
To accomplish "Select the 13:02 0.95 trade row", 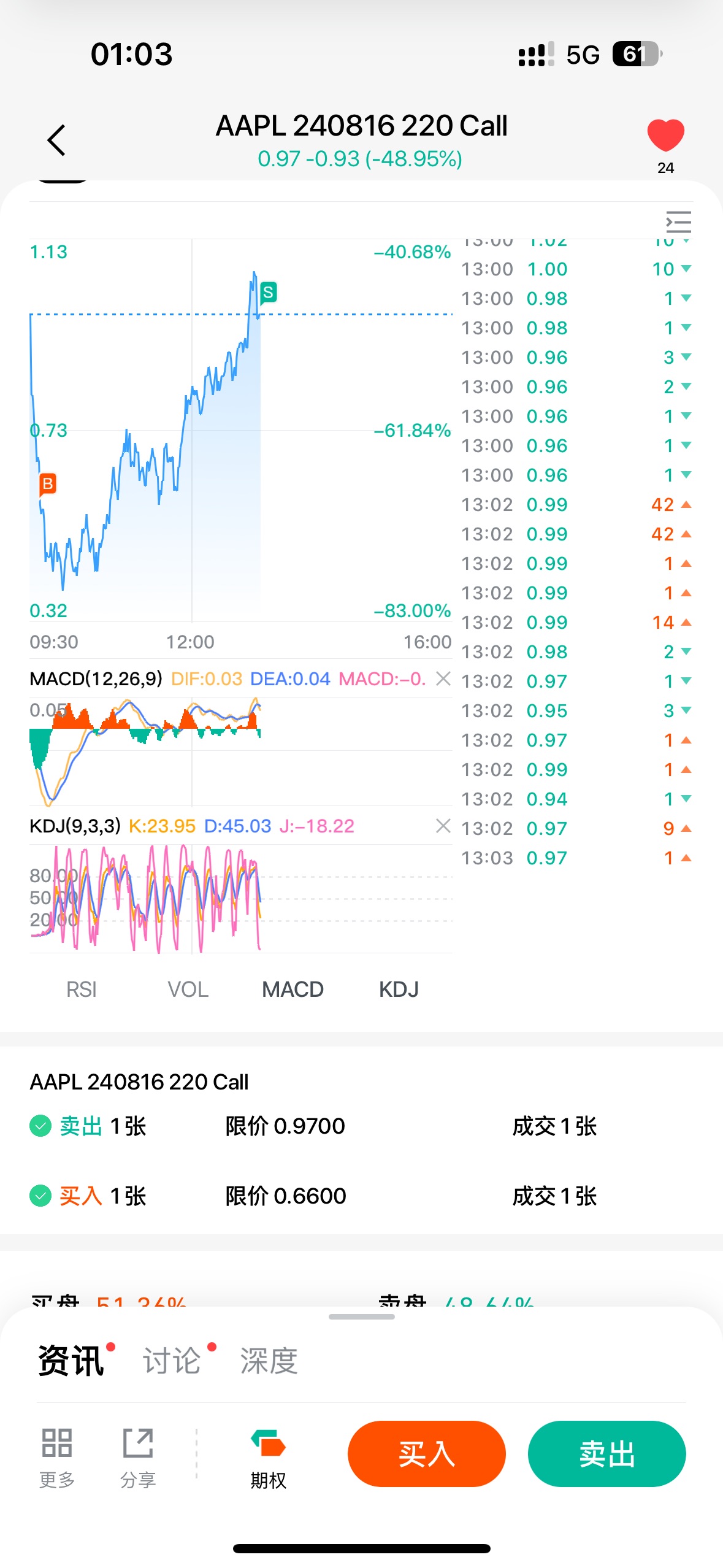I will (576, 710).
